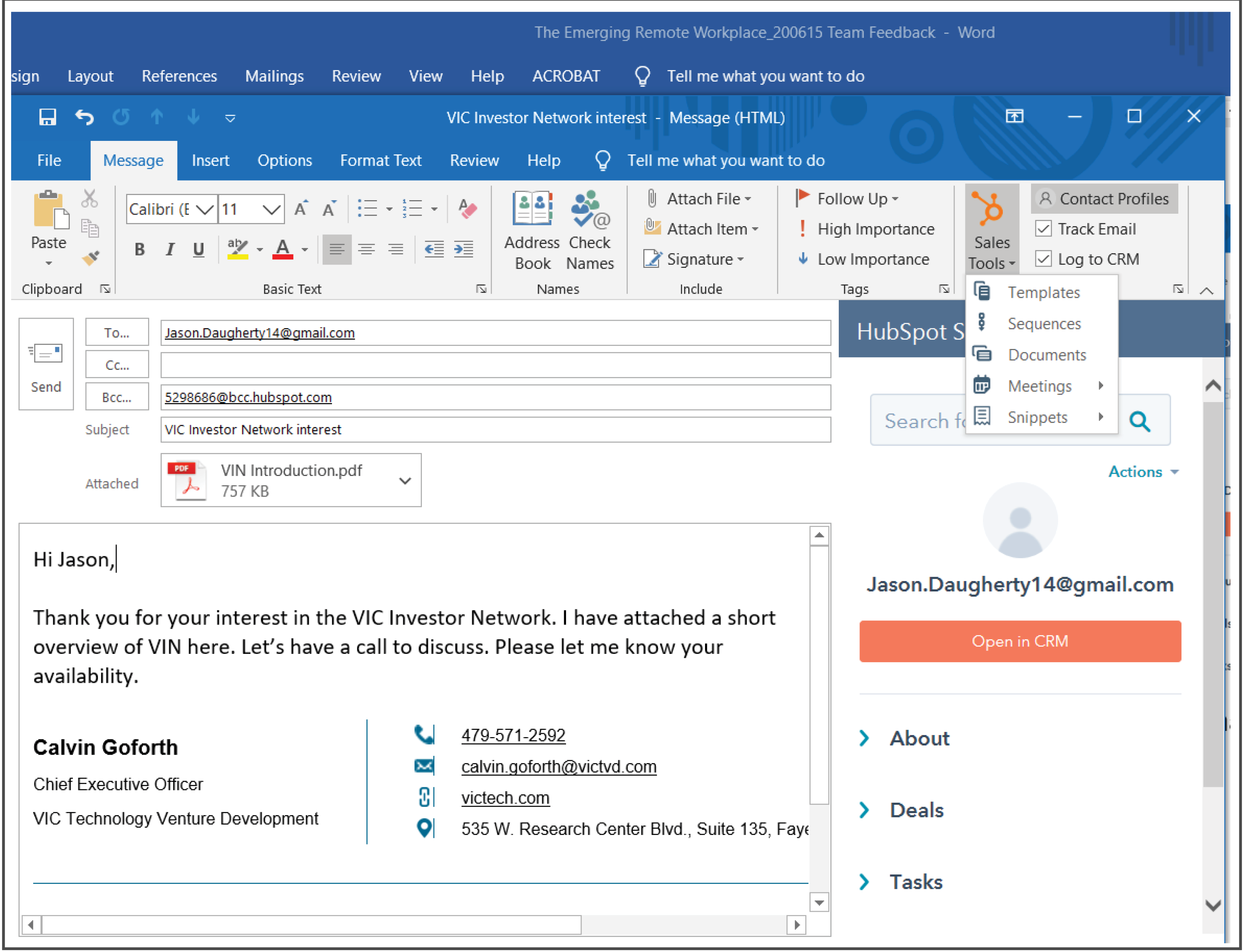This screenshot has height=952, width=1244.
Task: Toggle the Log to CRM checkbox
Action: point(1043,259)
